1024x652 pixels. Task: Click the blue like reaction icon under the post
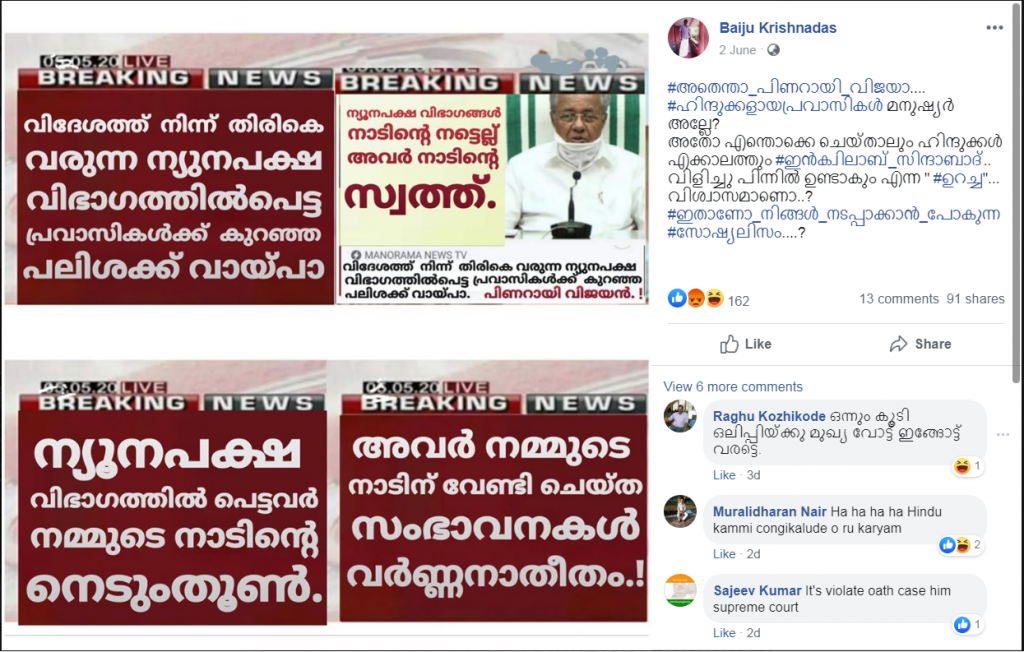tap(677, 299)
